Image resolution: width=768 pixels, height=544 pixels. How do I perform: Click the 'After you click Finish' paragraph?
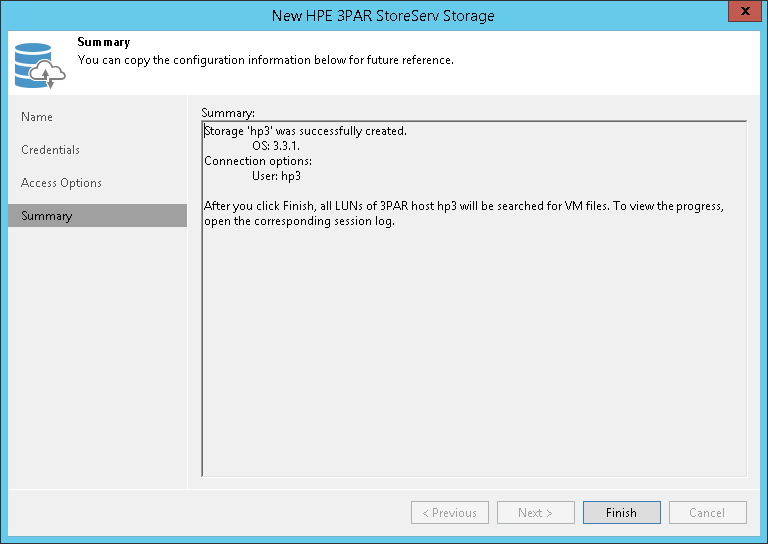point(463,206)
